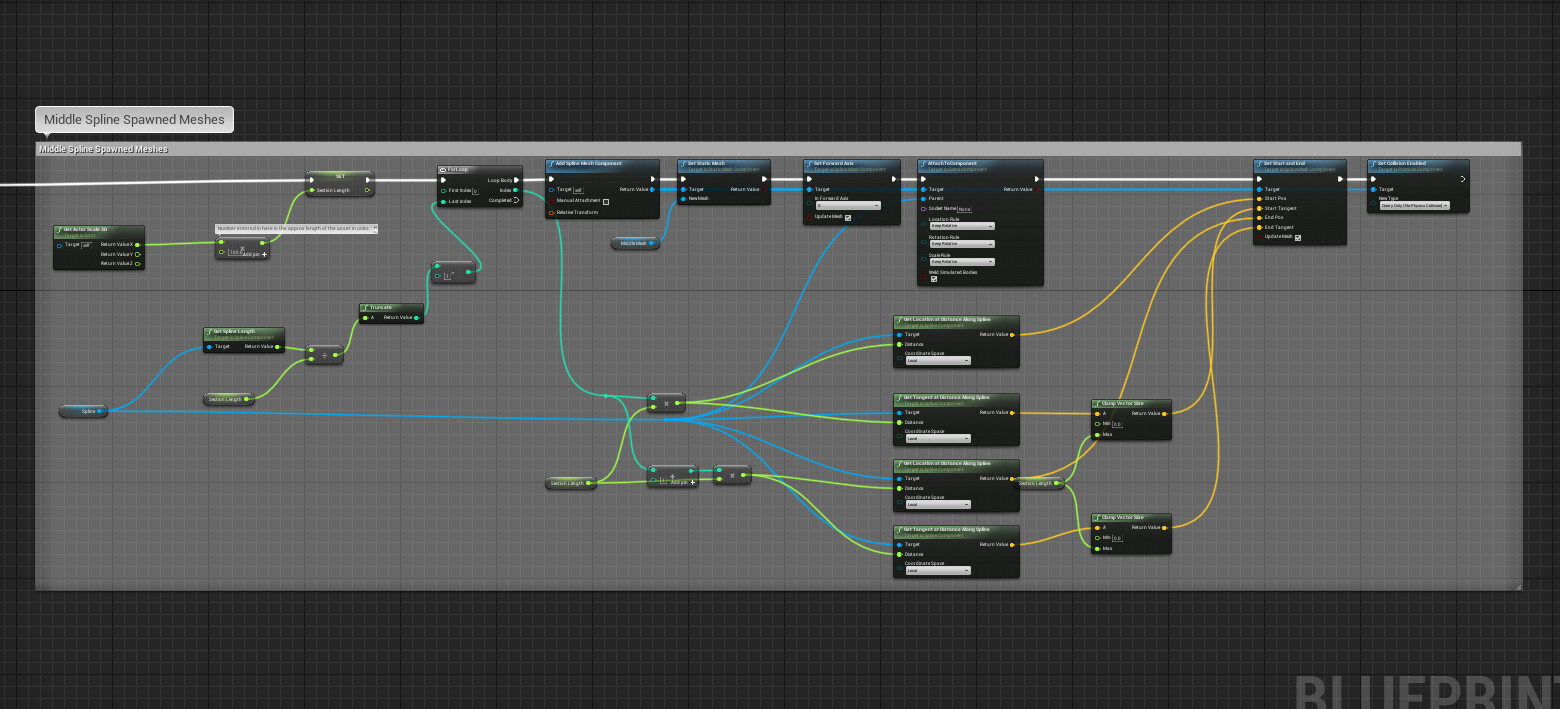The image size is (1560, 709).
Task: Click the function icon on Set Collision Enabled
Action: click(1372, 162)
